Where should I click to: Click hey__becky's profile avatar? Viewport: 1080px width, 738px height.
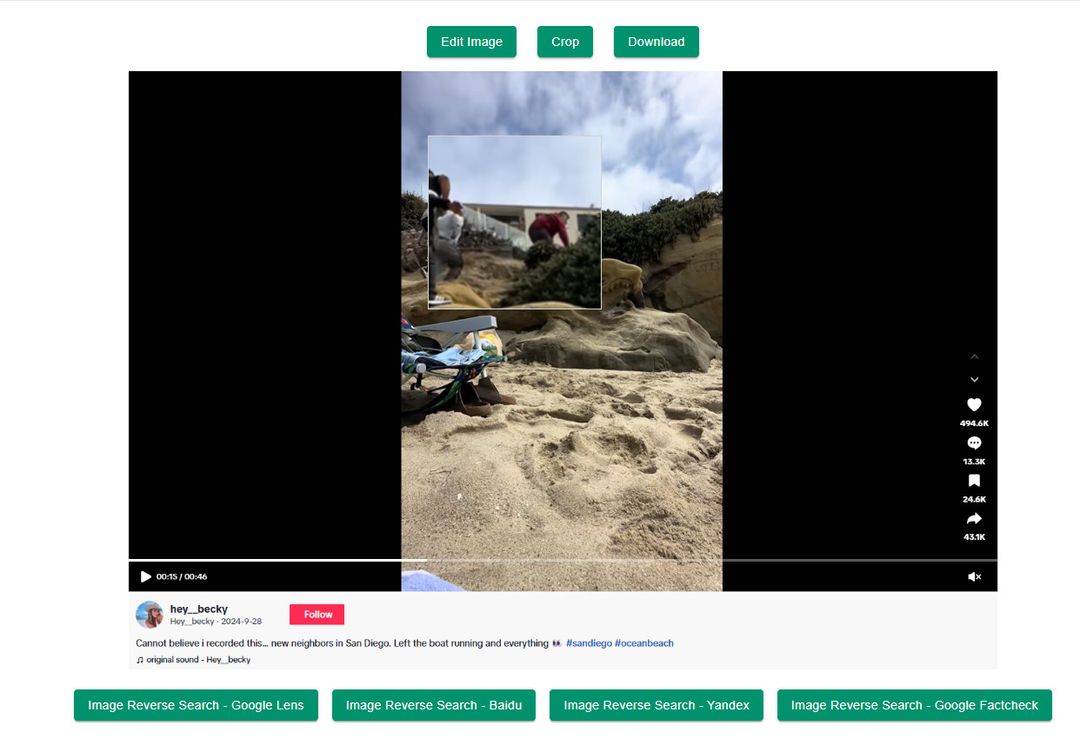(x=150, y=614)
